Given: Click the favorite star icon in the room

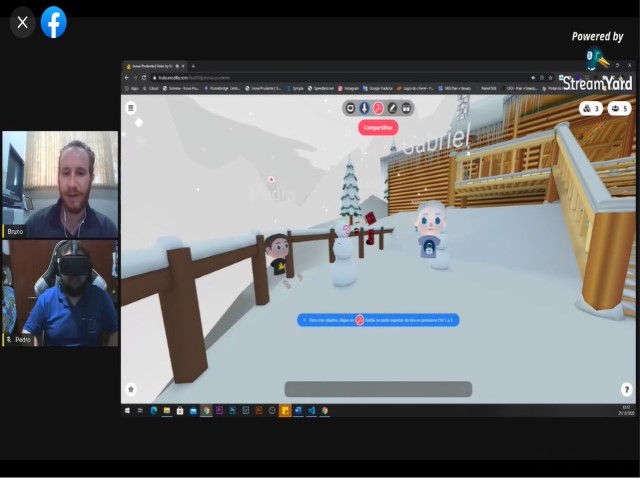Looking at the screenshot, I should pyautogui.click(x=131, y=389).
